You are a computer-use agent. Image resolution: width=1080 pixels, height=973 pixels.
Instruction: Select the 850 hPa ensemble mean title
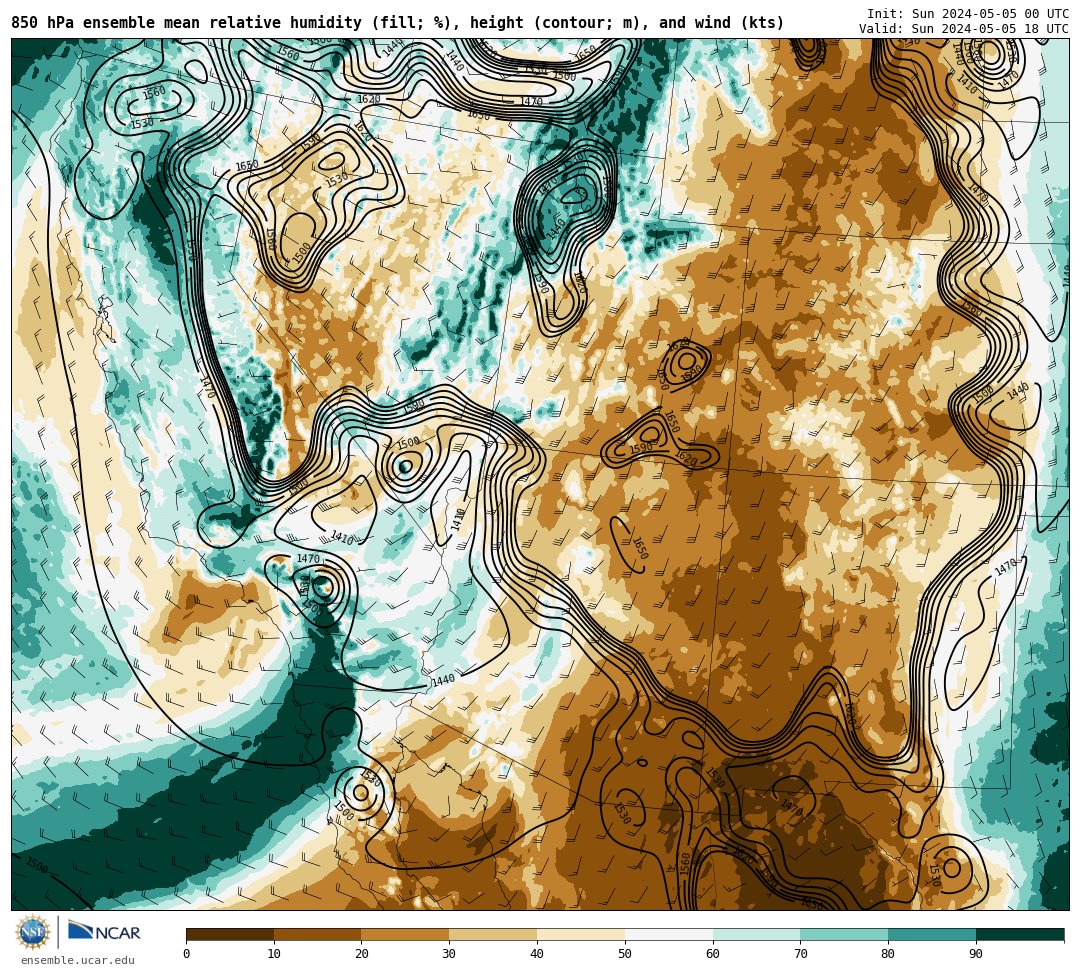(397, 23)
